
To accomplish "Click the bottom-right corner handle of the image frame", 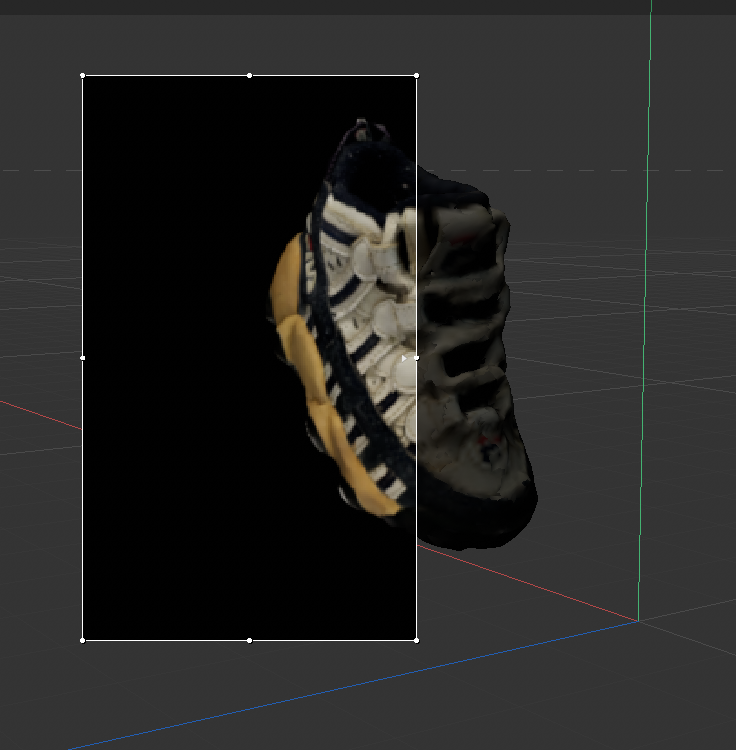I will pos(417,640).
